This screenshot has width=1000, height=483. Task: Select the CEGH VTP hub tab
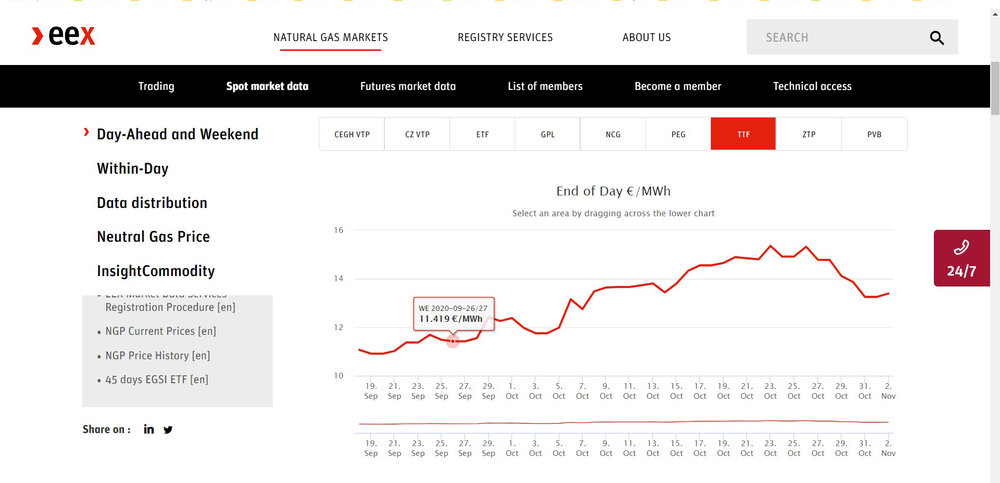coord(352,134)
